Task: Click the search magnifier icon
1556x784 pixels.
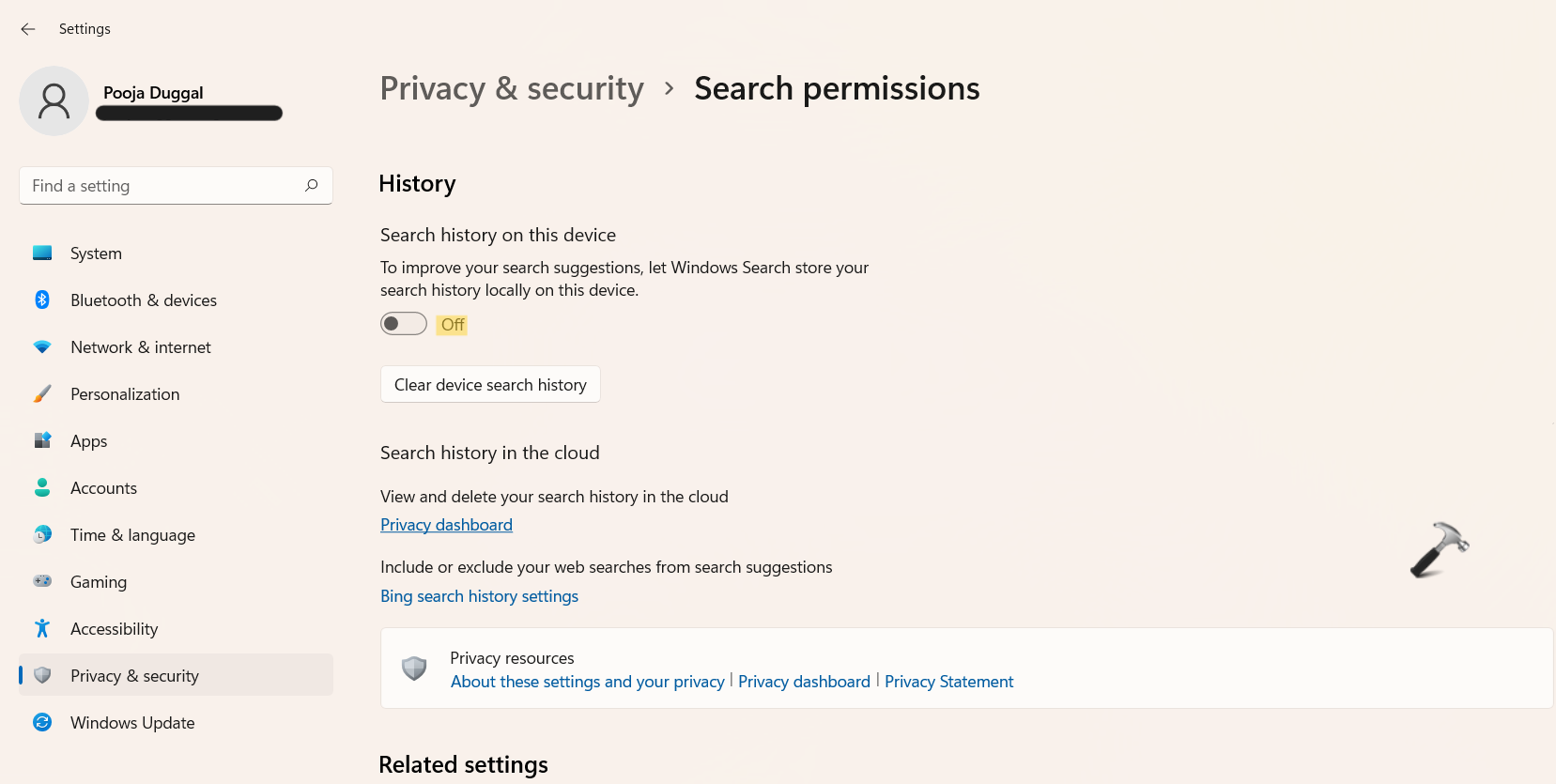Action: tap(312, 186)
